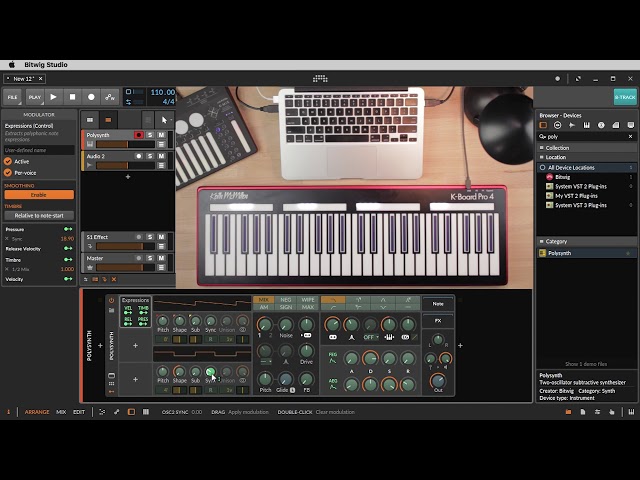Screen dimensions: 640x480
Task: Toggle the Per-voice checkbox
Action: click(x=8, y=173)
